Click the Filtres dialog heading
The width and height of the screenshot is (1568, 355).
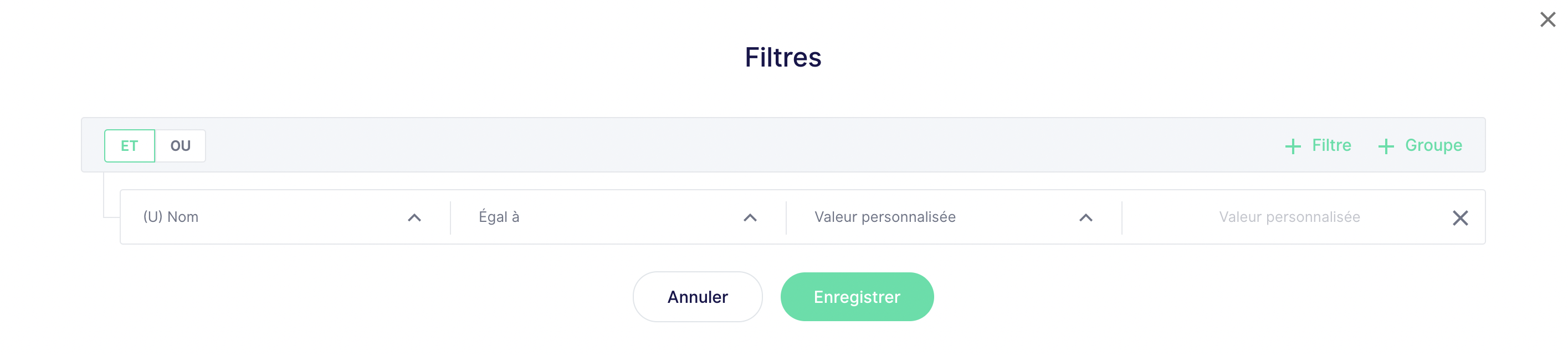tap(783, 57)
